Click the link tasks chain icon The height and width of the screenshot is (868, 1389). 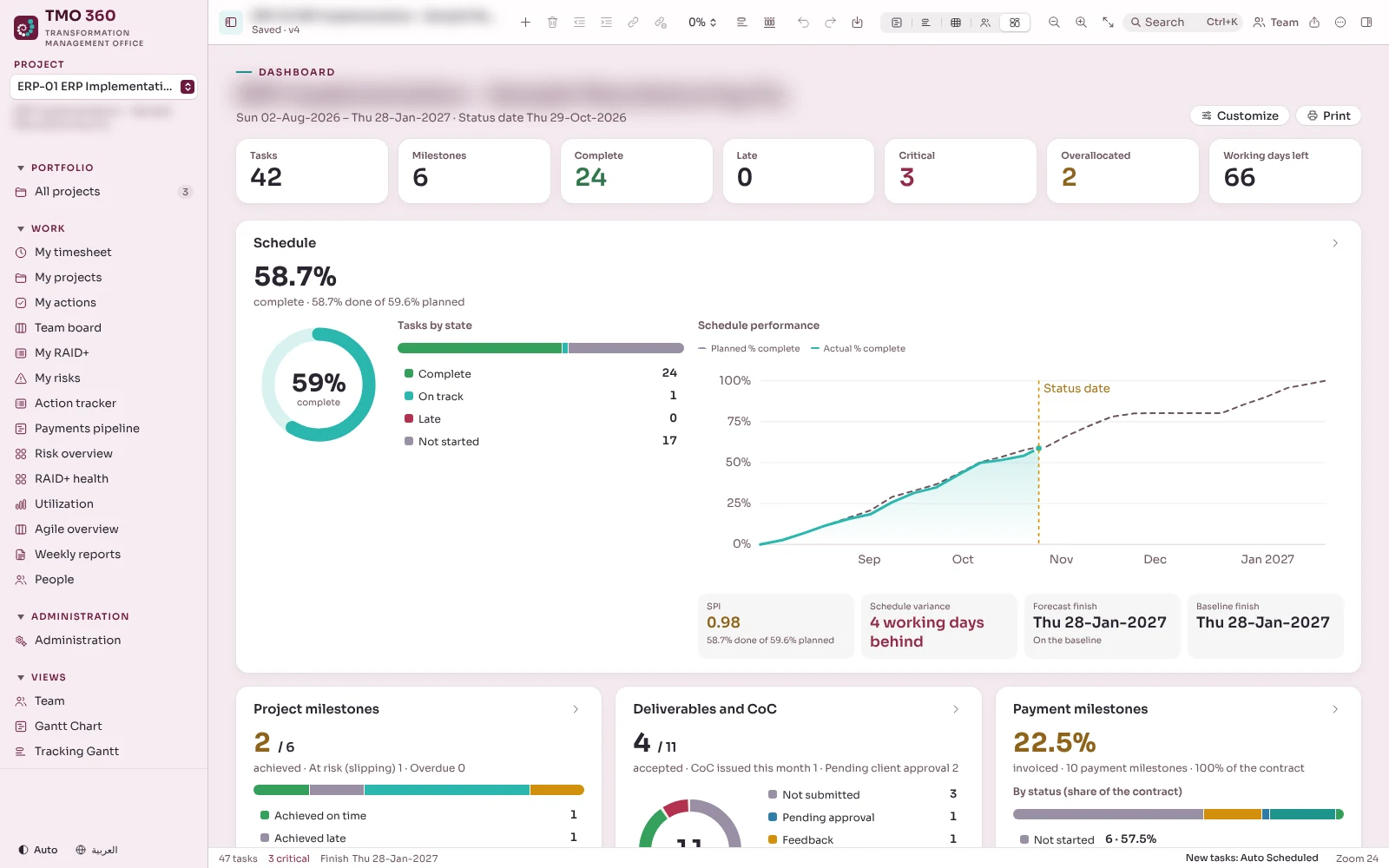point(633,23)
